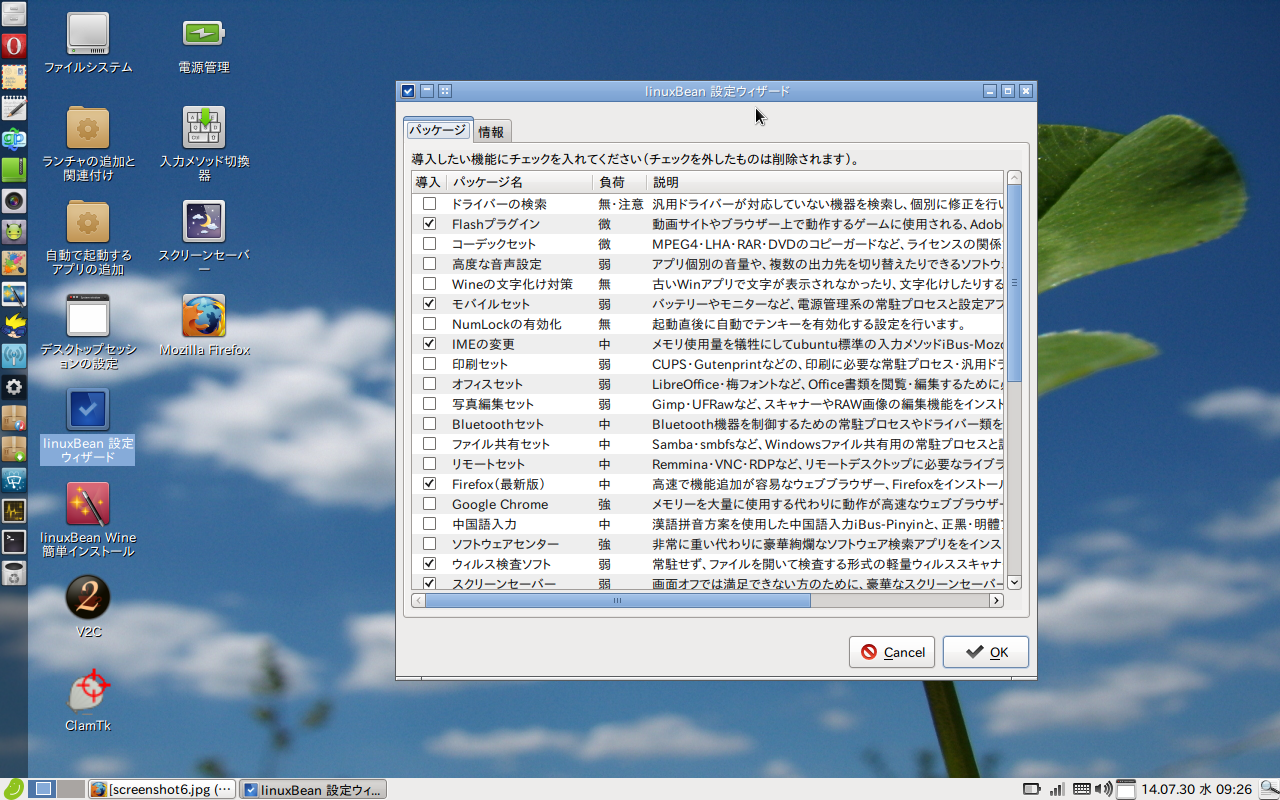The width and height of the screenshot is (1280, 800).
Task: Uncheck the モバイルセット checkbox
Action: click(x=429, y=304)
